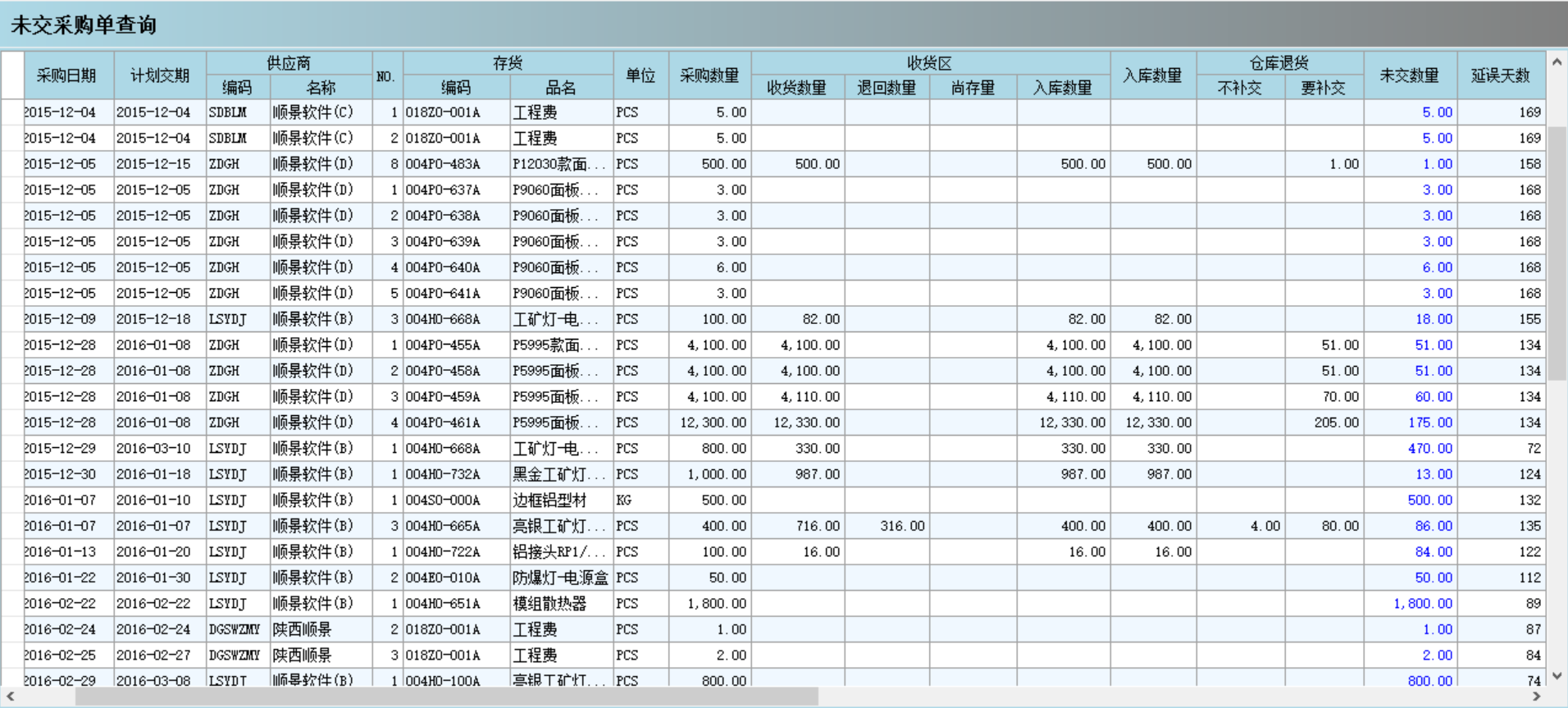Click the delay days value 155
This screenshot has height=708, width=1568.
(x=1501, y=319)
